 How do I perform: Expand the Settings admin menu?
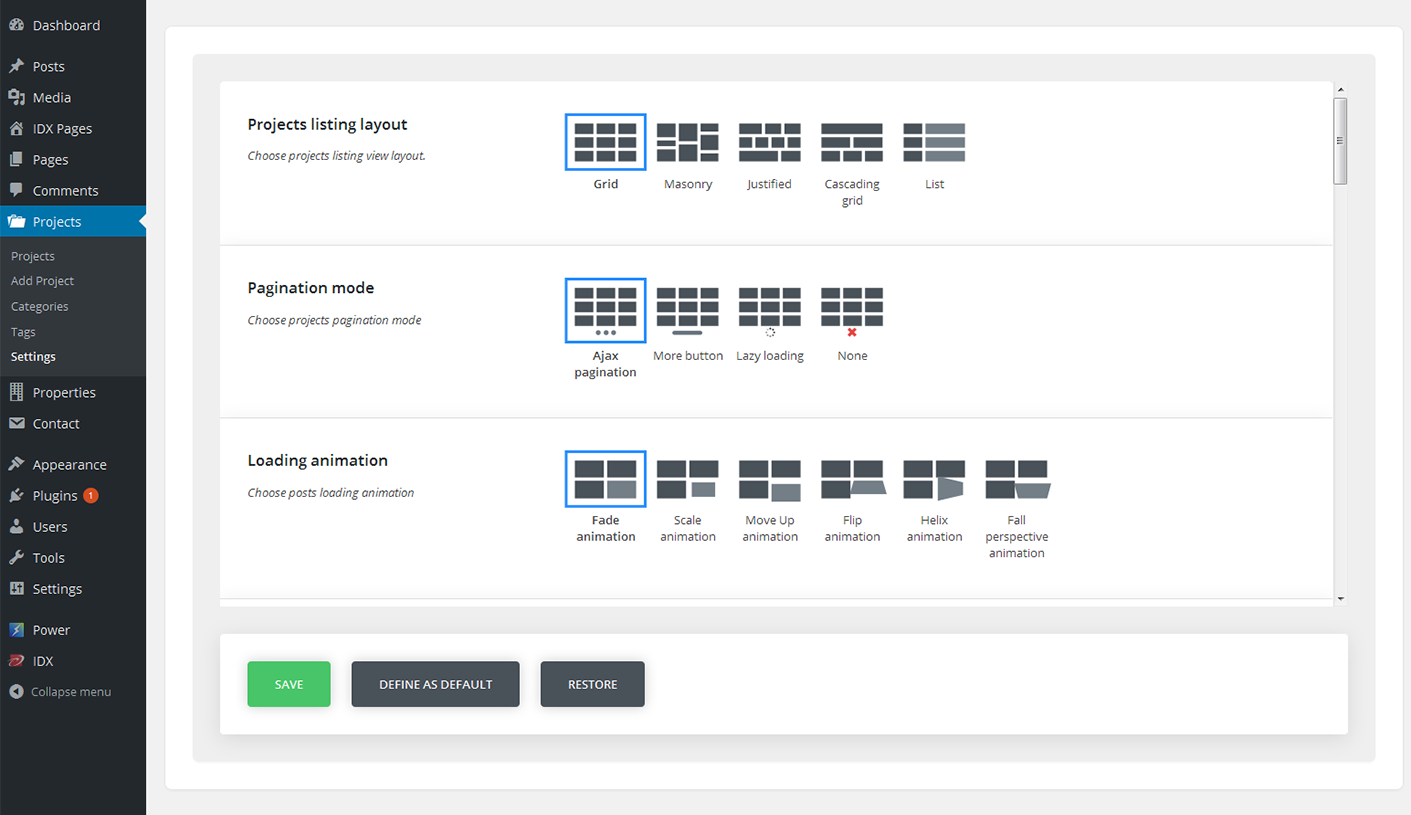coord(55,589)
